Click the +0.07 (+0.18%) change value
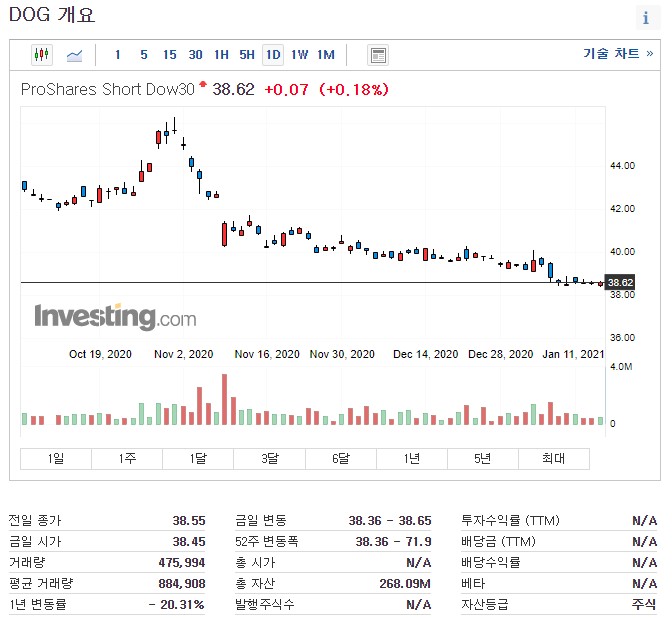The height and width of the screenshot is (618, 672). tap(327, 90)
